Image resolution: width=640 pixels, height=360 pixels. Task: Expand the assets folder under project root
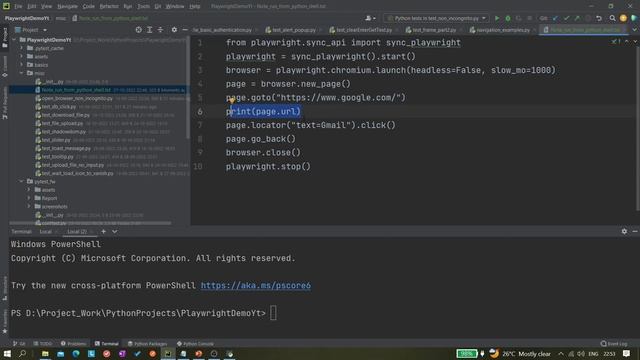click(x=22, y=56)
